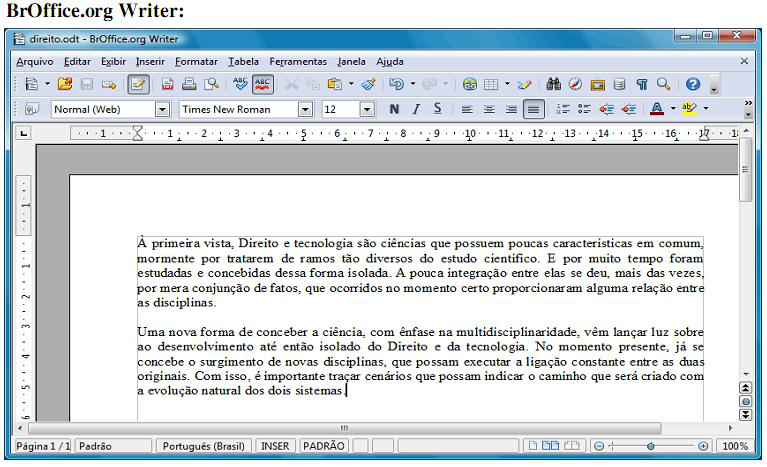This screenshot has height=467, width=767.
Task: Click the status bar zoom slider handle
Action: [x=651, y=446]
